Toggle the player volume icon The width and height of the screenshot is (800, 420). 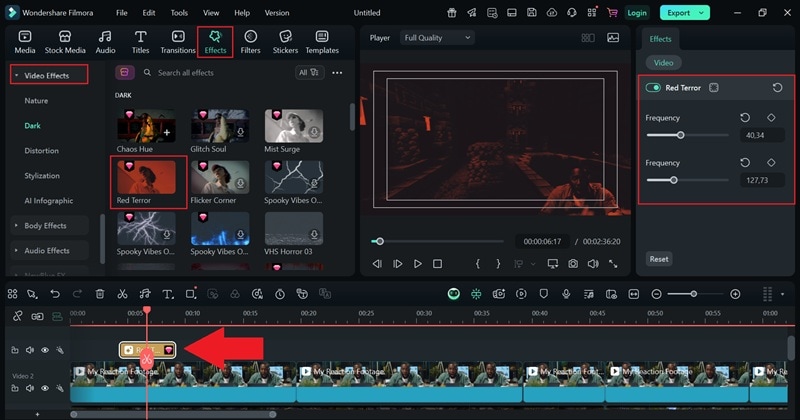coord(593,264)
